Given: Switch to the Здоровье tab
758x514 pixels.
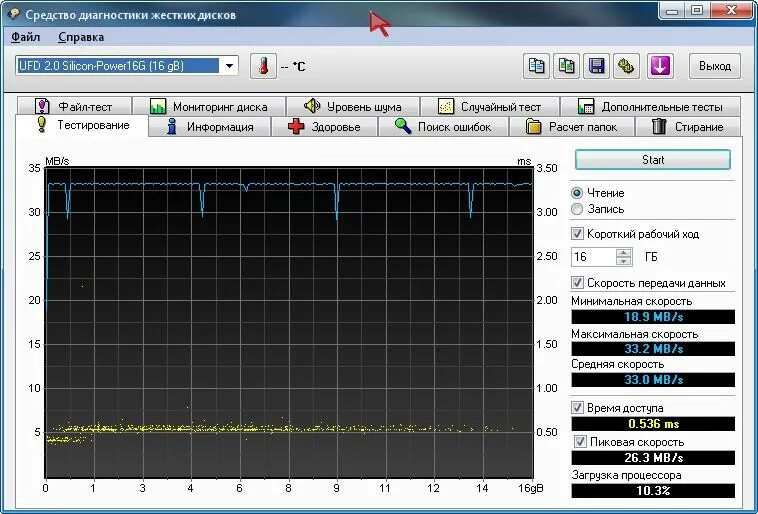Looking at the screenshot, I should point(324,127).
